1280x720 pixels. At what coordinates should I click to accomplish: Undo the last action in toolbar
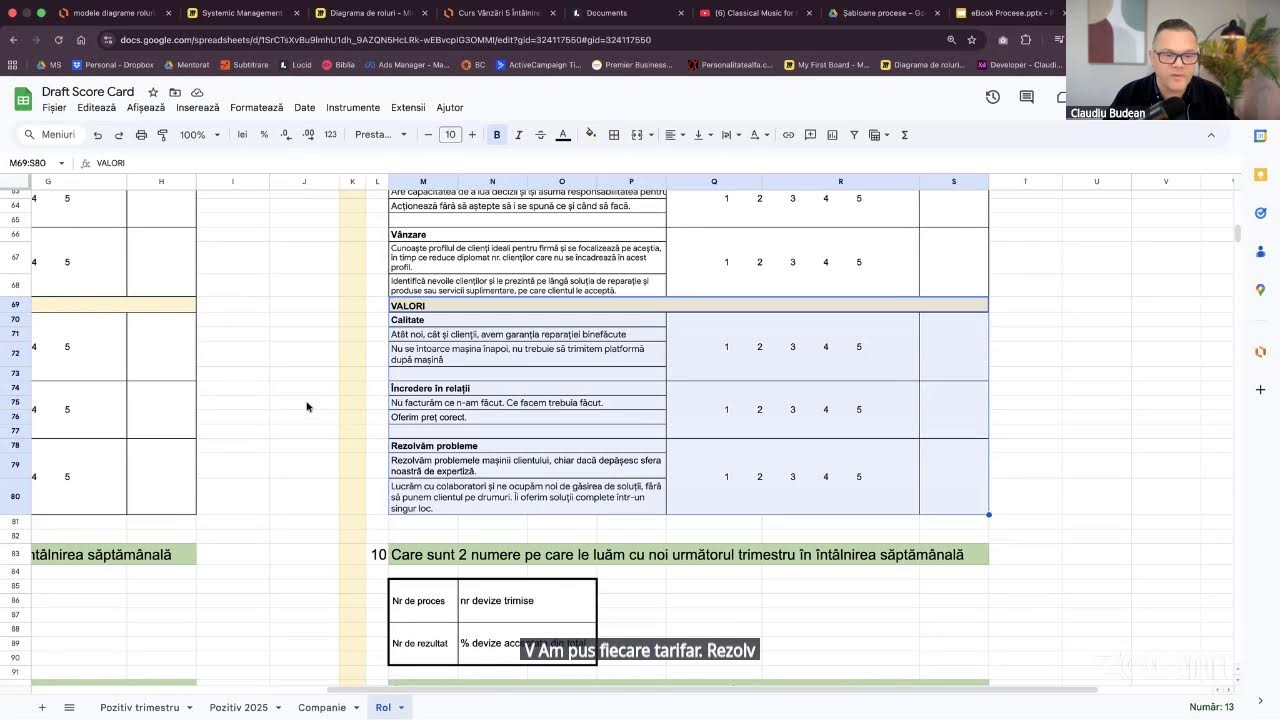pyautogui.click(x=97, y=135)
